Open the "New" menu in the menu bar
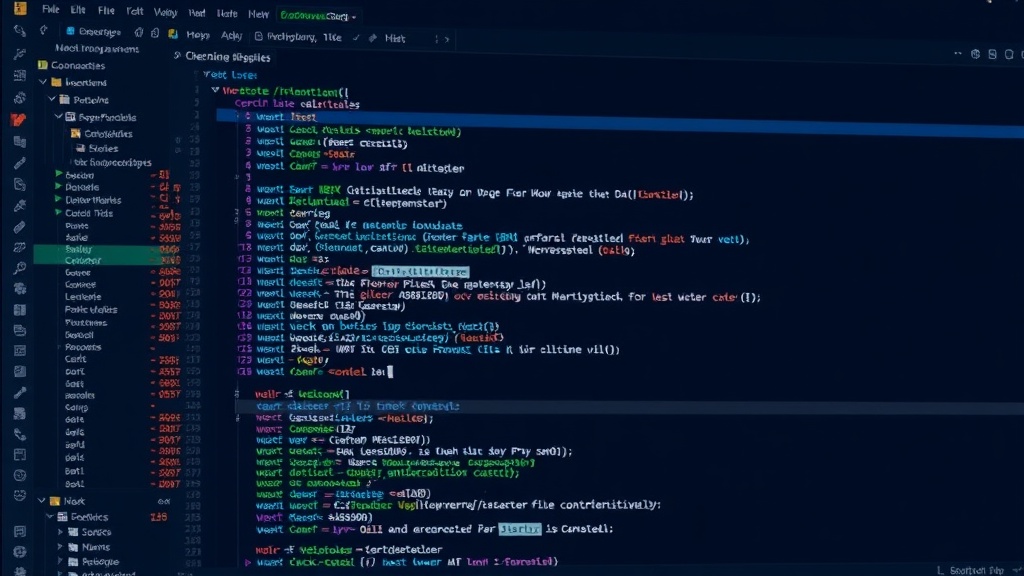This screenshot has width=1024, height=576. pos(259,14)
